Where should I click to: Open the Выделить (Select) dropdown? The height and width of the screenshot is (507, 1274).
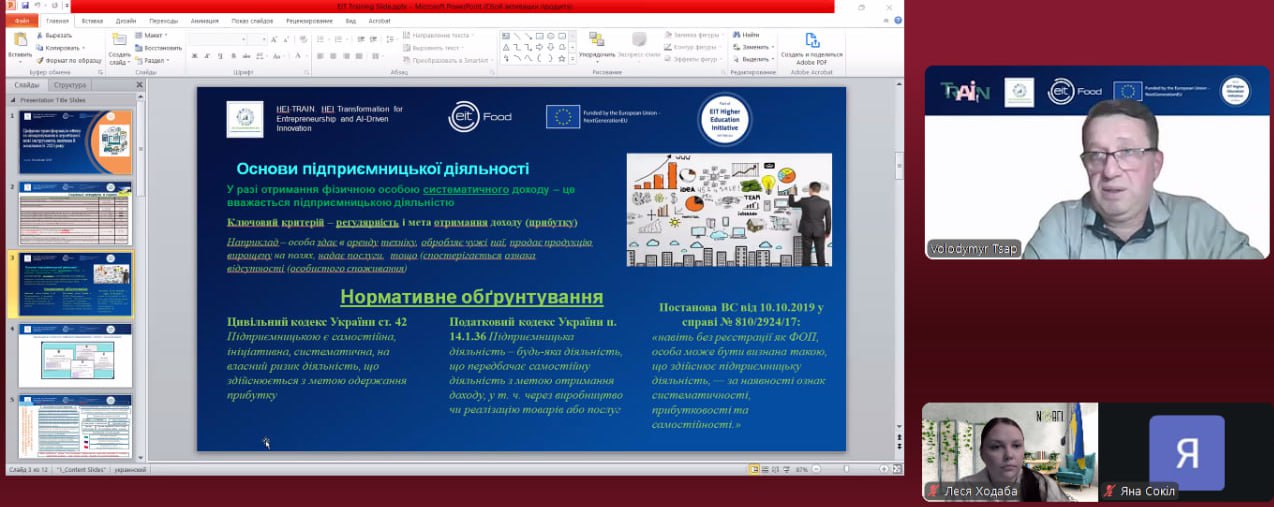[x=755, y=59]
